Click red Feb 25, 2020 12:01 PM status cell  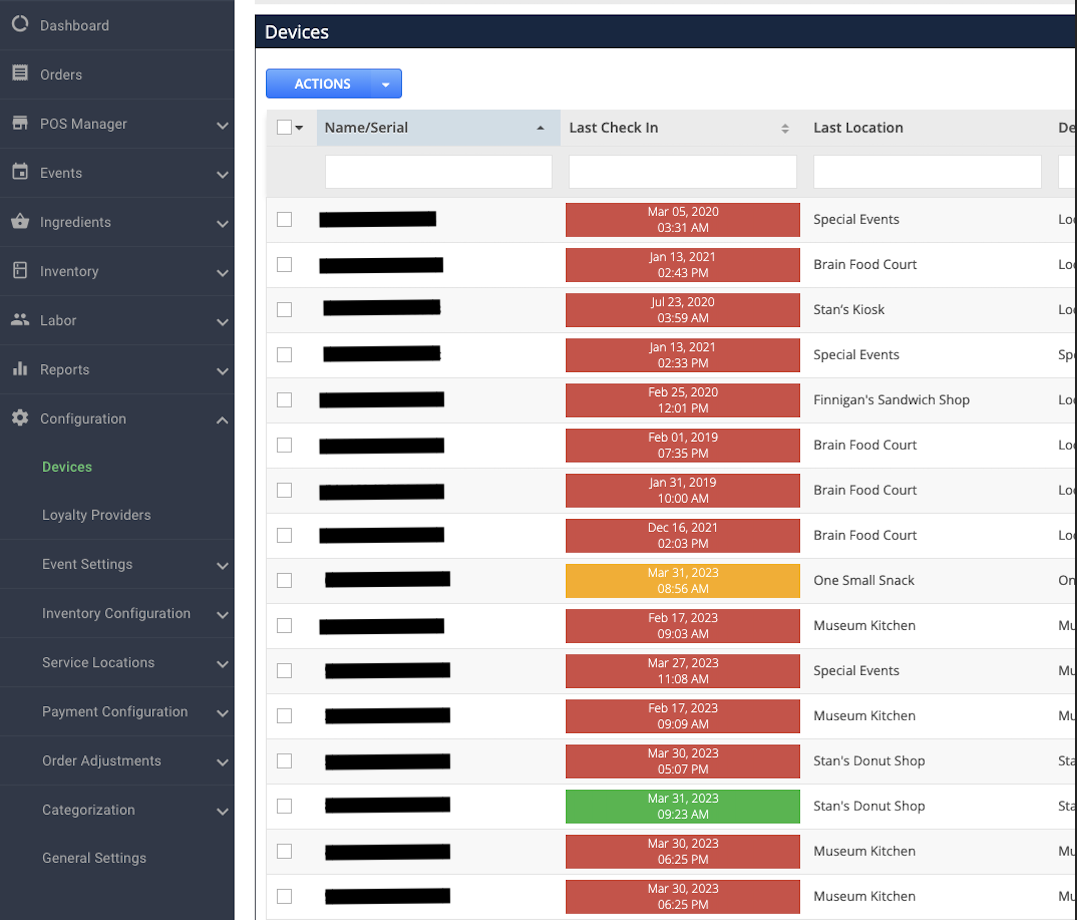point(683,400)
